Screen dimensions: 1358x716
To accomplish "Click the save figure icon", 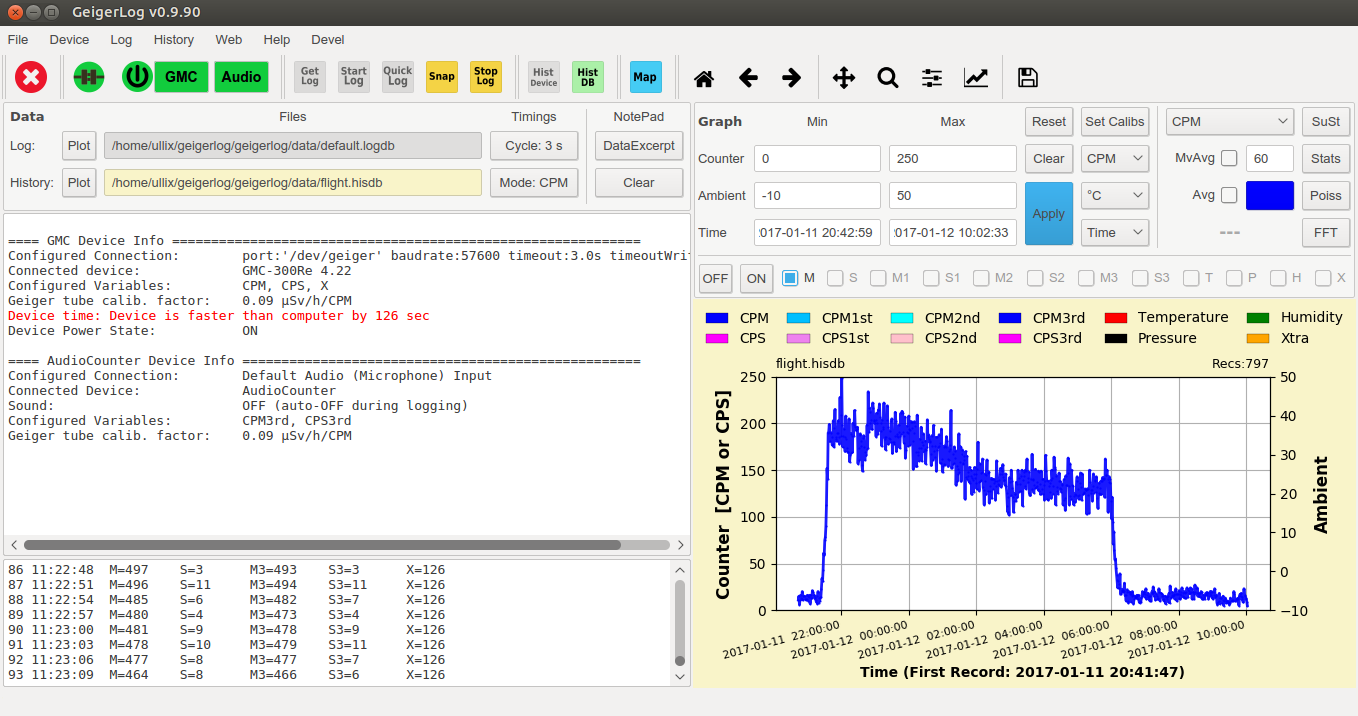I will (x=1027, y=77).
